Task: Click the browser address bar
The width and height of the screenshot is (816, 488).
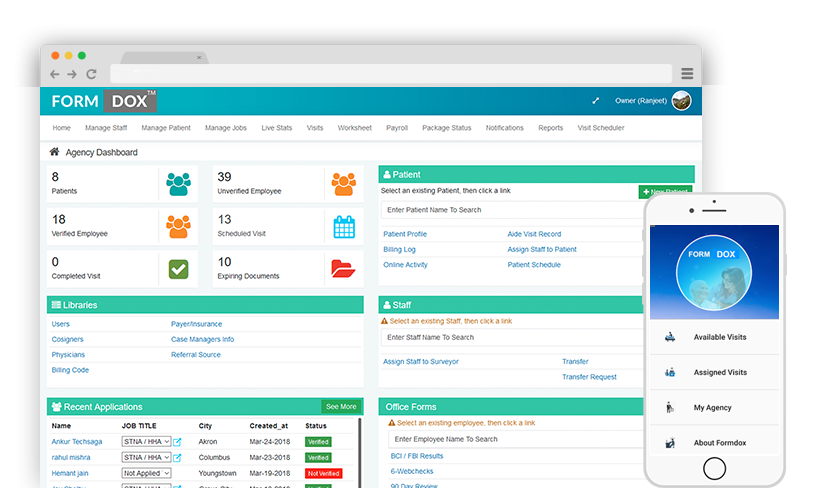Action: [x=391, y=74]
